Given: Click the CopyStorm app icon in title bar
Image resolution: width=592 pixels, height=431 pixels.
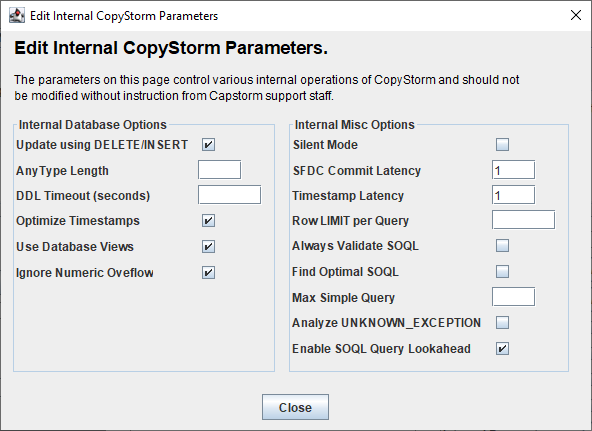Looking at the screenshot, I should point(17,15).
